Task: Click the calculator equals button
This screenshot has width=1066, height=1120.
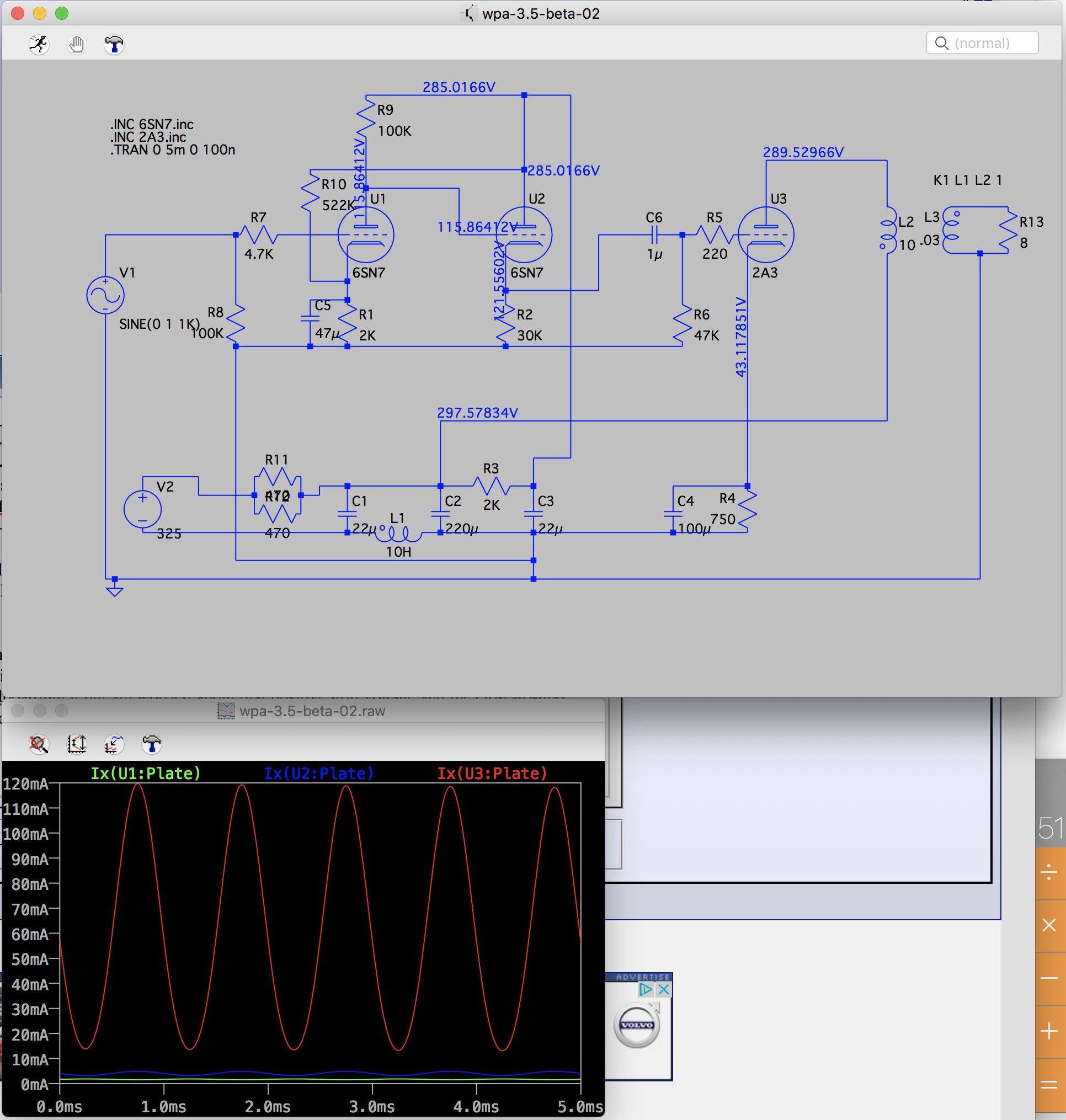Action: point(1049,1085)
